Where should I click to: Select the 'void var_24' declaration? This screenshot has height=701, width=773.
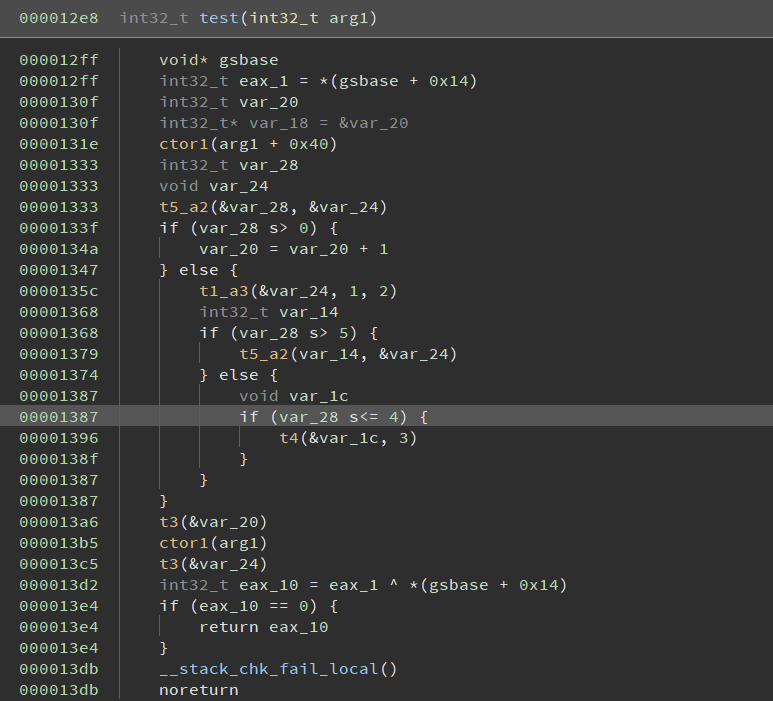(x=213, y=186)
